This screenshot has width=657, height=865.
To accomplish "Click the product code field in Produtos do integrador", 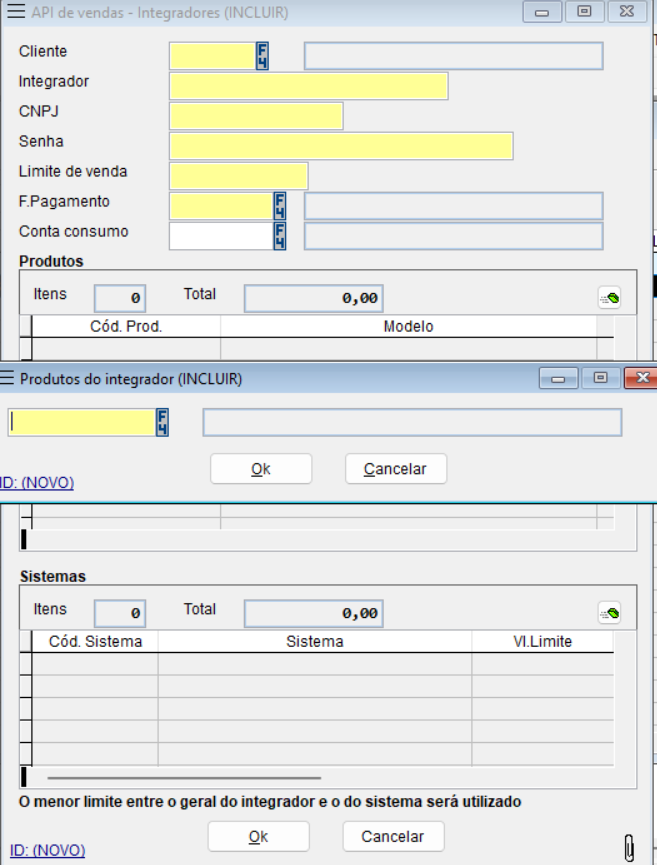I will [82, 423].
